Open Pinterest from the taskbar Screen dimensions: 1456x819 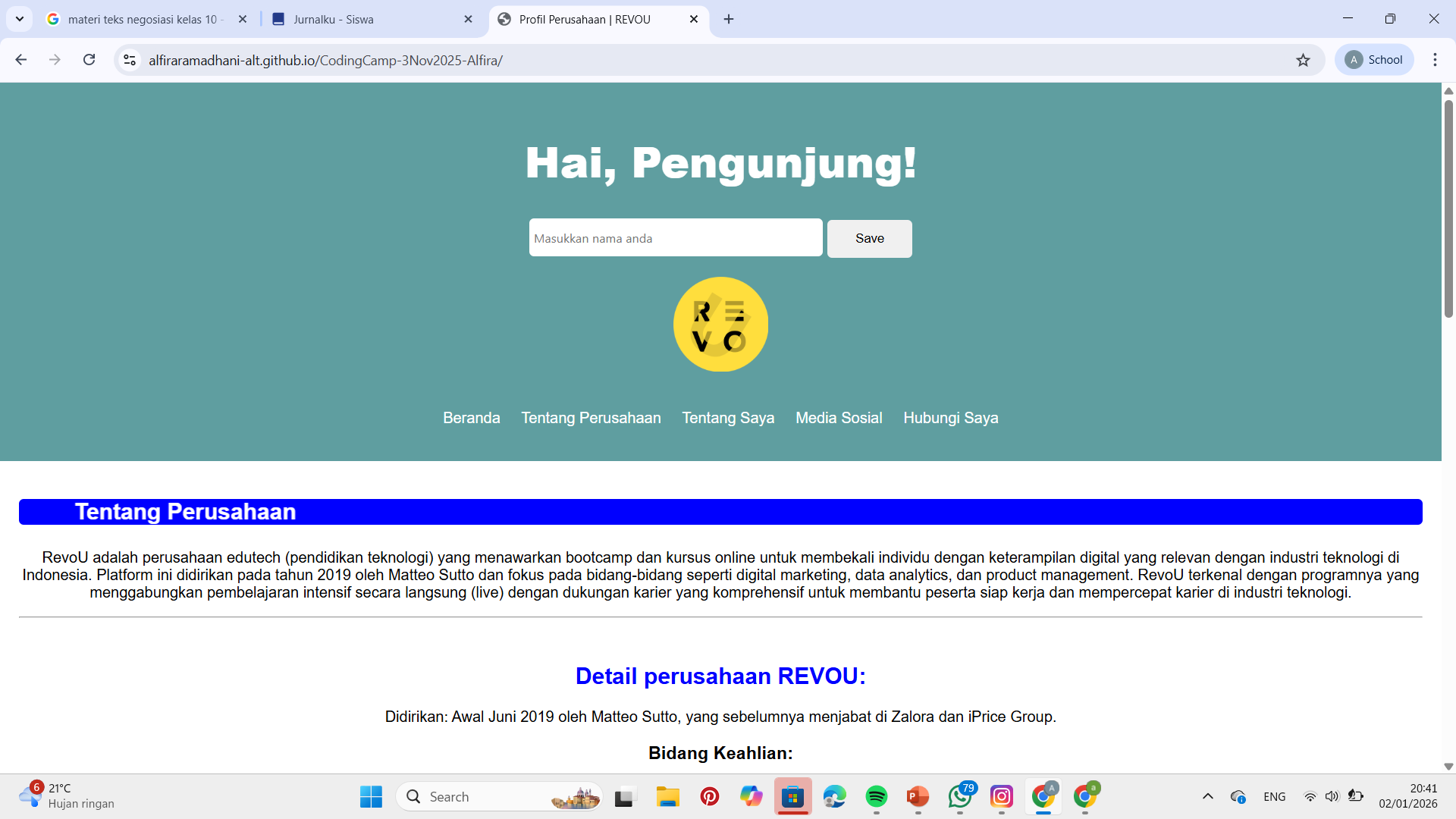pyautogui.click(x=710, y=796)
